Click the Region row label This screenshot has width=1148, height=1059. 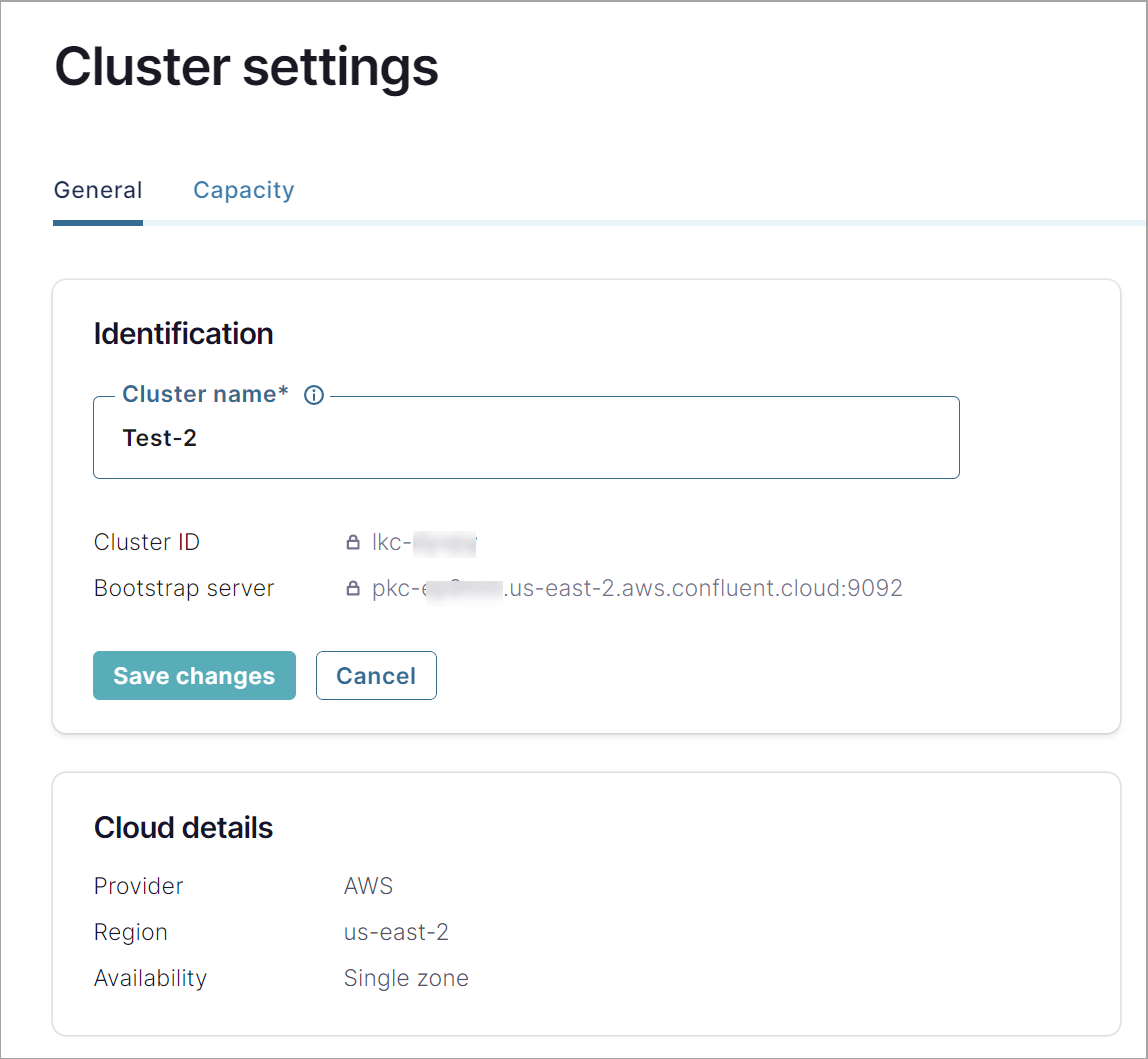(130, 931)
